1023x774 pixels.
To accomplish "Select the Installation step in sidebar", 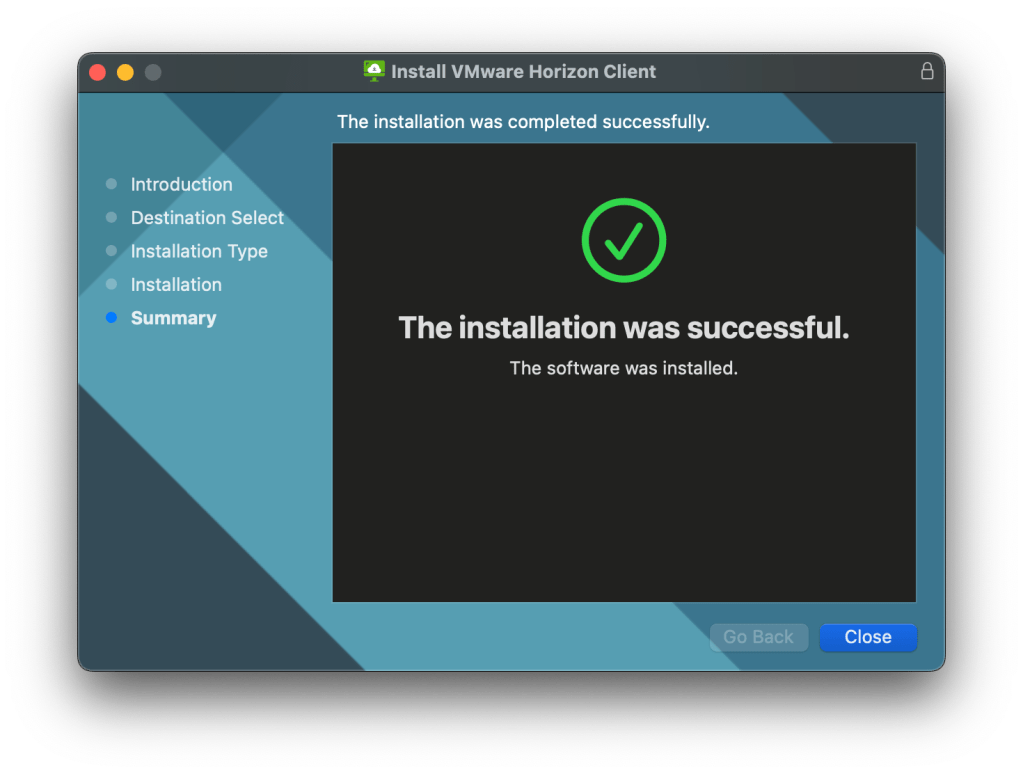I will 176,285.
